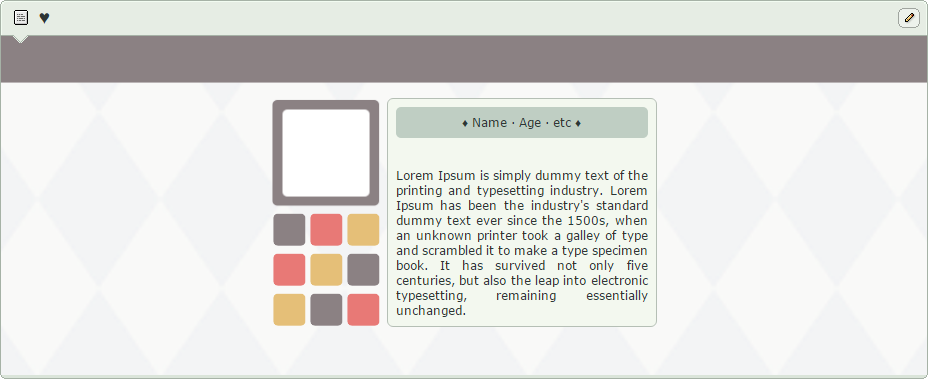Select the red swatch in the bottom row
This screenshot has width=928, height=379.
coord(363,310)
